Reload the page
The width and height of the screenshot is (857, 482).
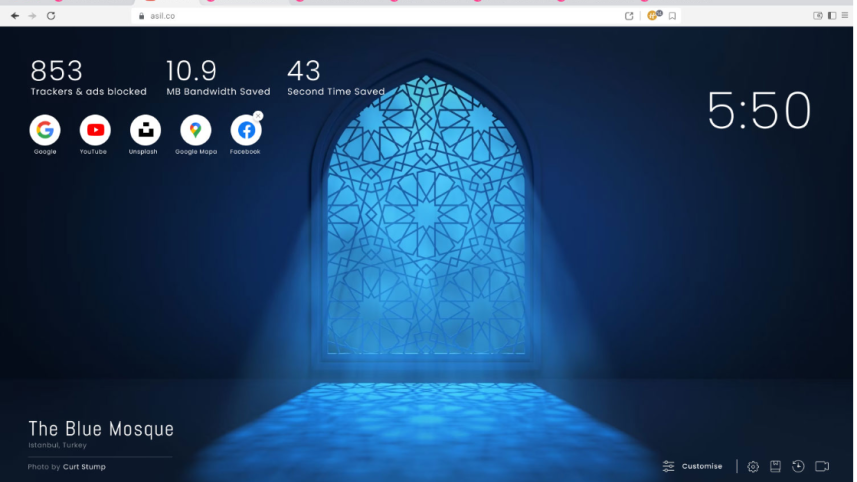pyautogui.click(x=51, y=16)
